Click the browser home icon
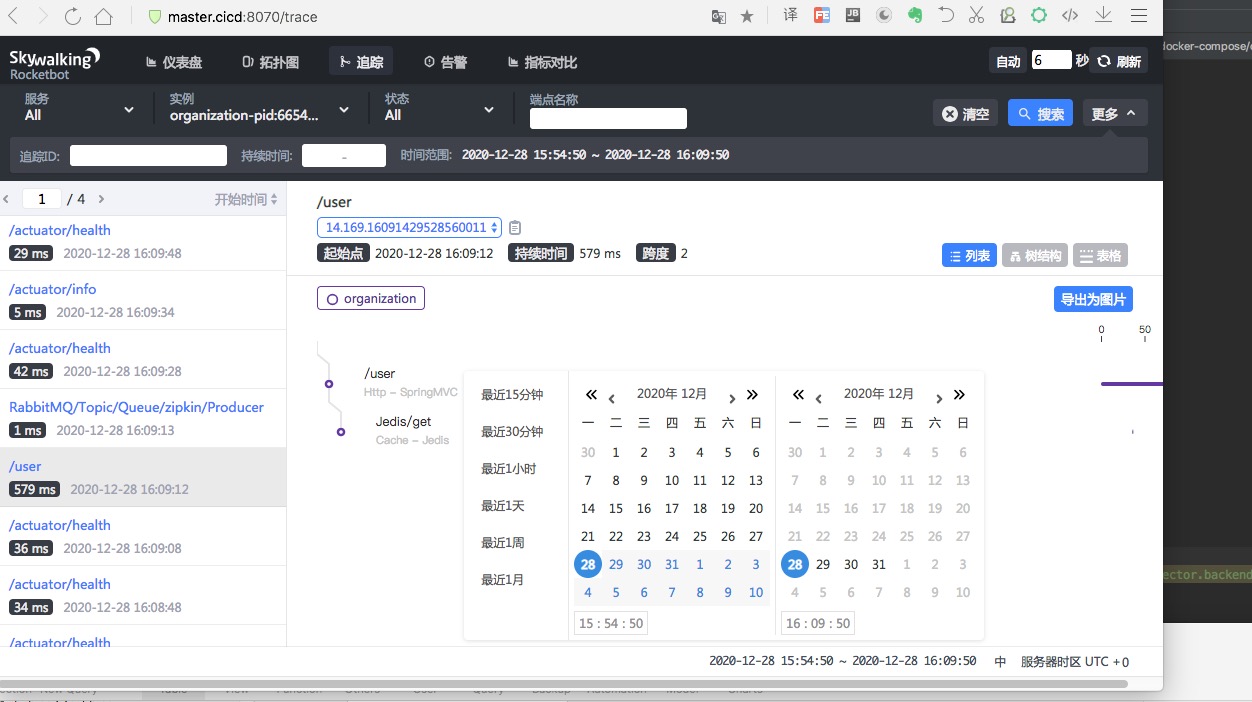Viewport: 1252px width, 702px height. tap(103, 17)
